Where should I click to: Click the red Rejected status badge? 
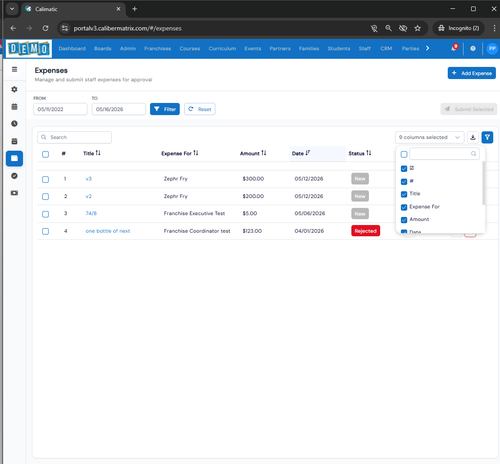click(365, 231)
